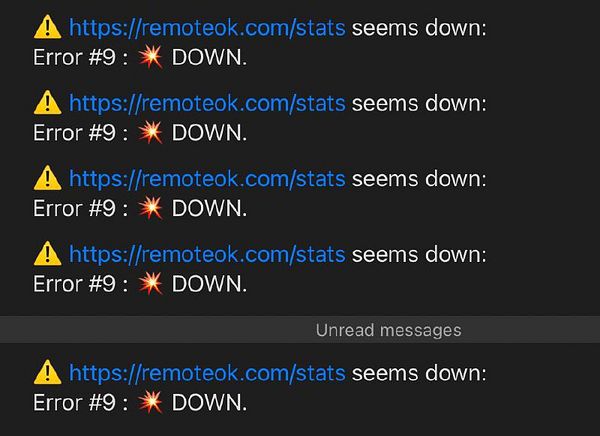Click the Unread messages divider label
Image resolution: width=600 pixels, height=436 pixels.
pyautogui.click(x=388, y=329)
